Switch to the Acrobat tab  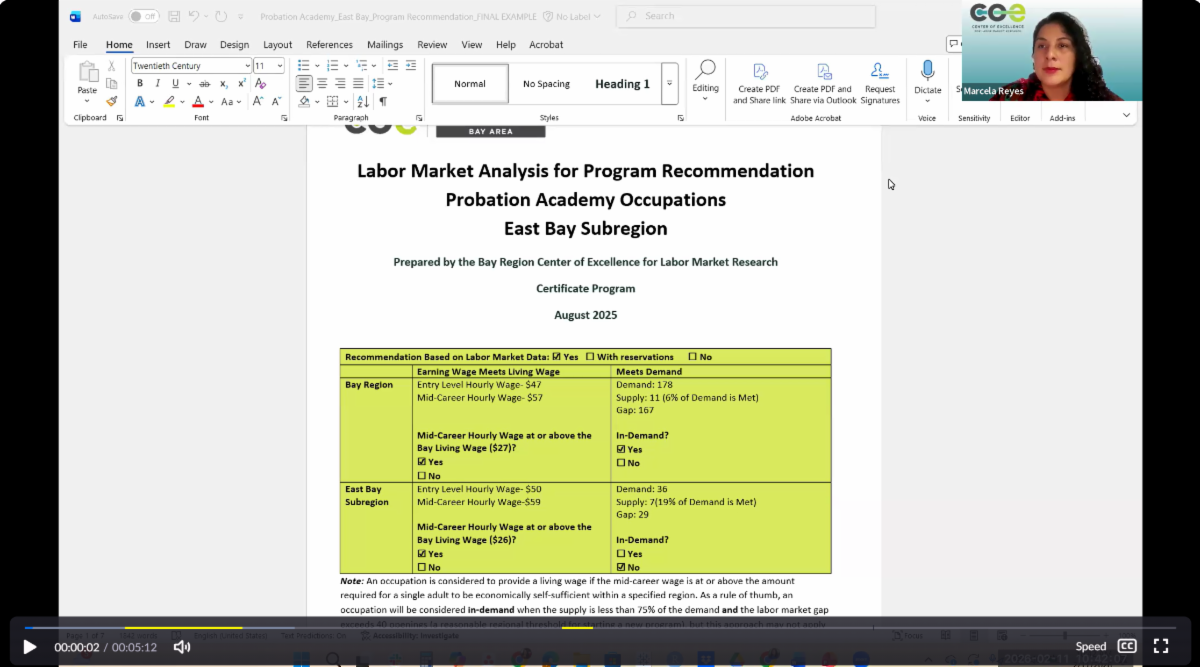pos(546,45)
